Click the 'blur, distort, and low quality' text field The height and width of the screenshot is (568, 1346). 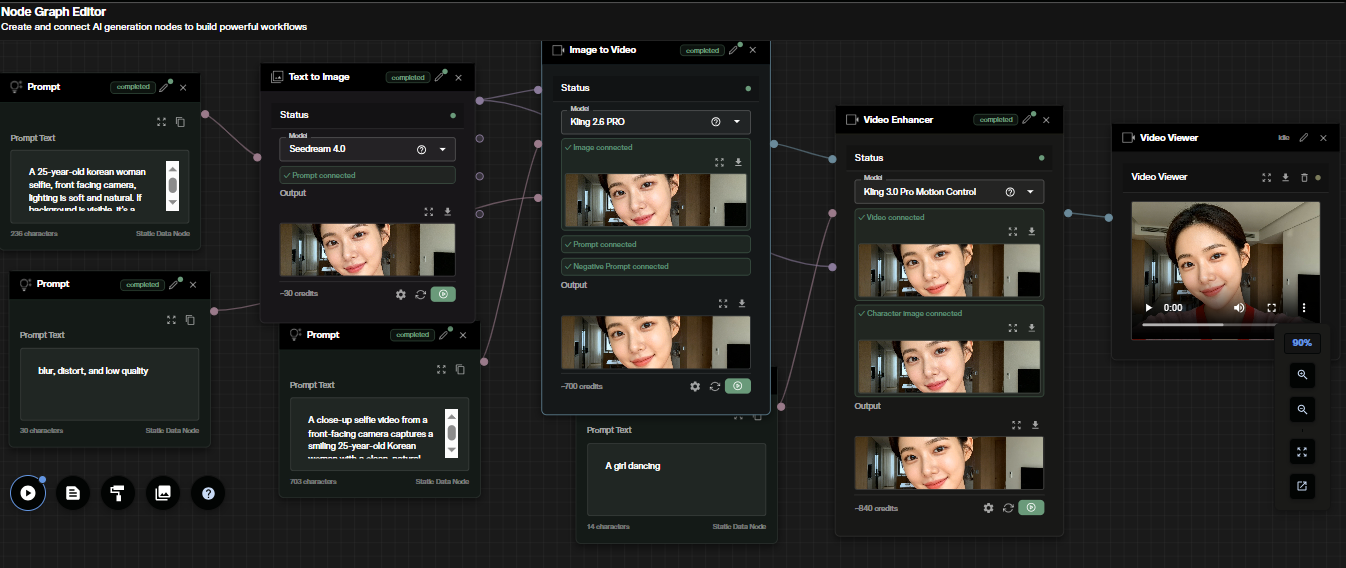(x=109, y=384)
